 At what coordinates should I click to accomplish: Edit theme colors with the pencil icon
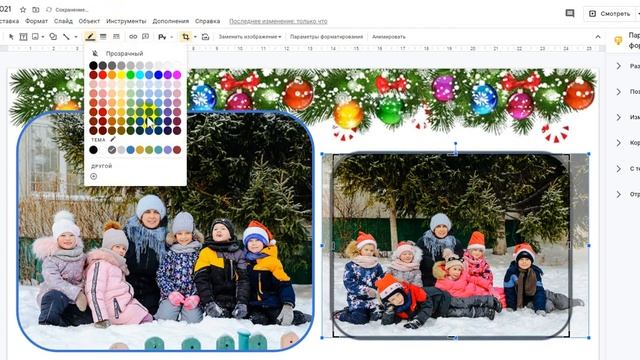(113, 140)
